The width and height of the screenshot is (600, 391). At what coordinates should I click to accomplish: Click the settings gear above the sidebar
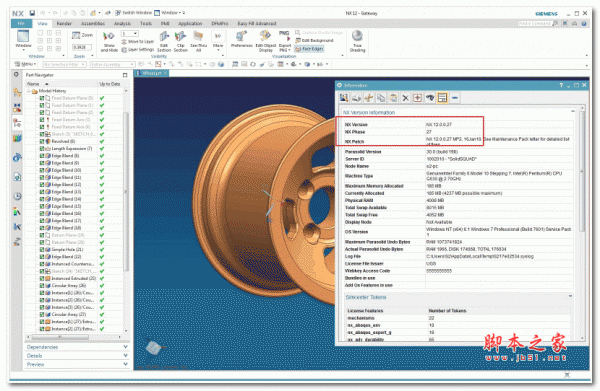pyautogui.click(x=16, y=75)
